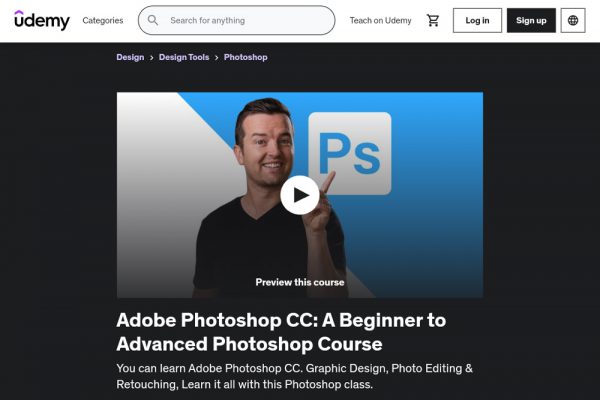Click the chevron after Design Tools
This screenshot has width=600, height=400.
click(x=217, y=57)
